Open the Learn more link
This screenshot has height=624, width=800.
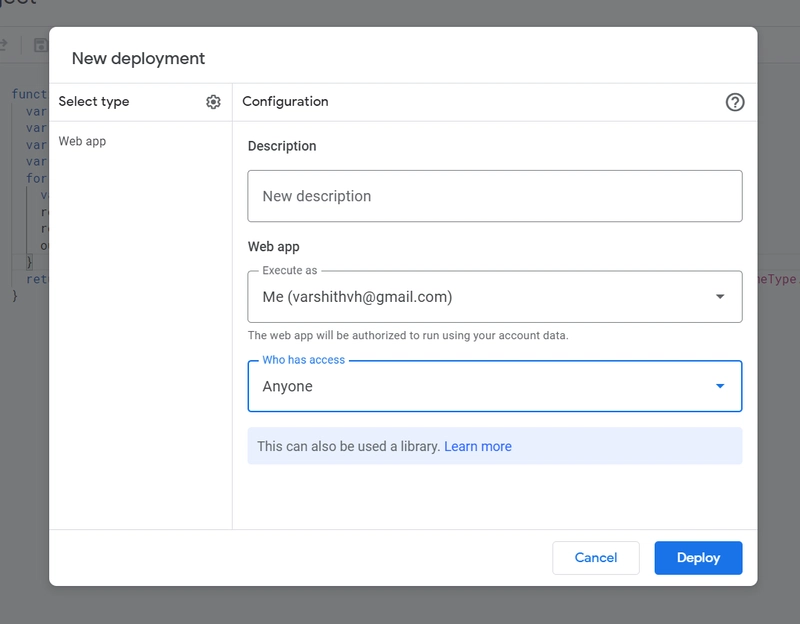478,446
